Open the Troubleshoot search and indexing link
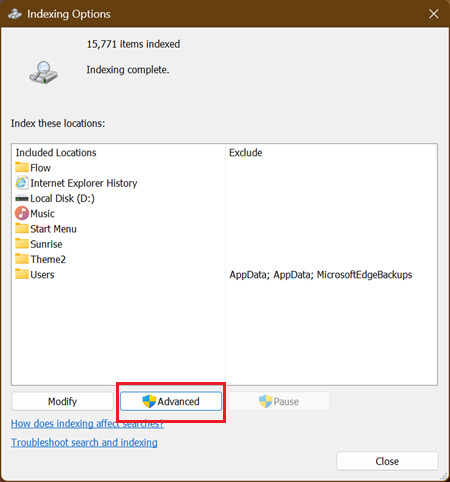This screenshot has width=450, height=482. pyautogui.click(x=84, y=442)
